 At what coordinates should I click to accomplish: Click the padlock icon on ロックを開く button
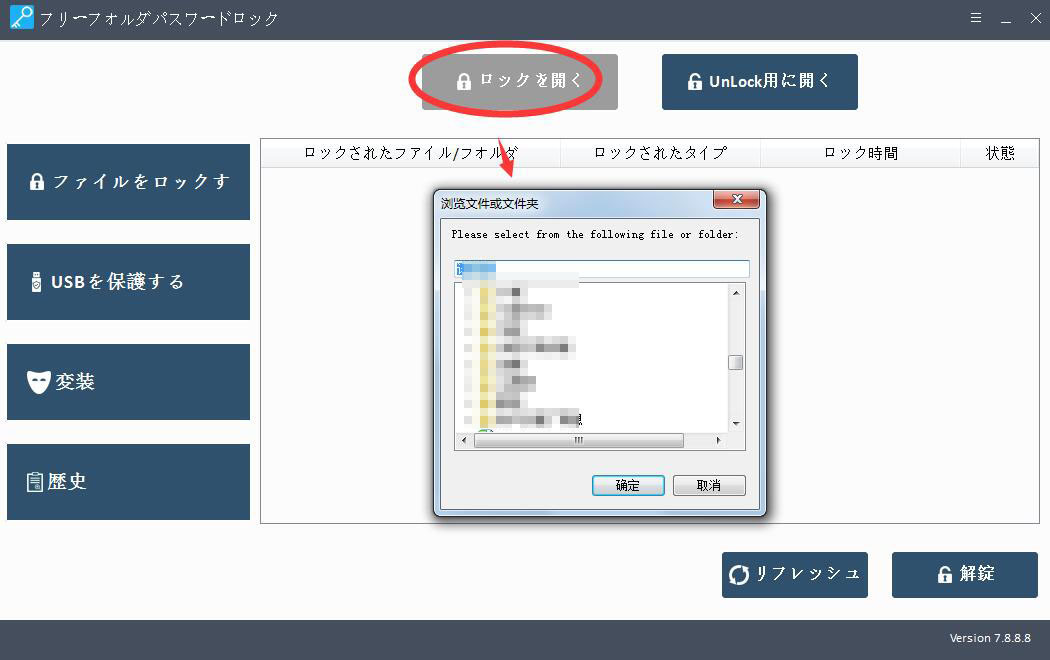[463, 82]
